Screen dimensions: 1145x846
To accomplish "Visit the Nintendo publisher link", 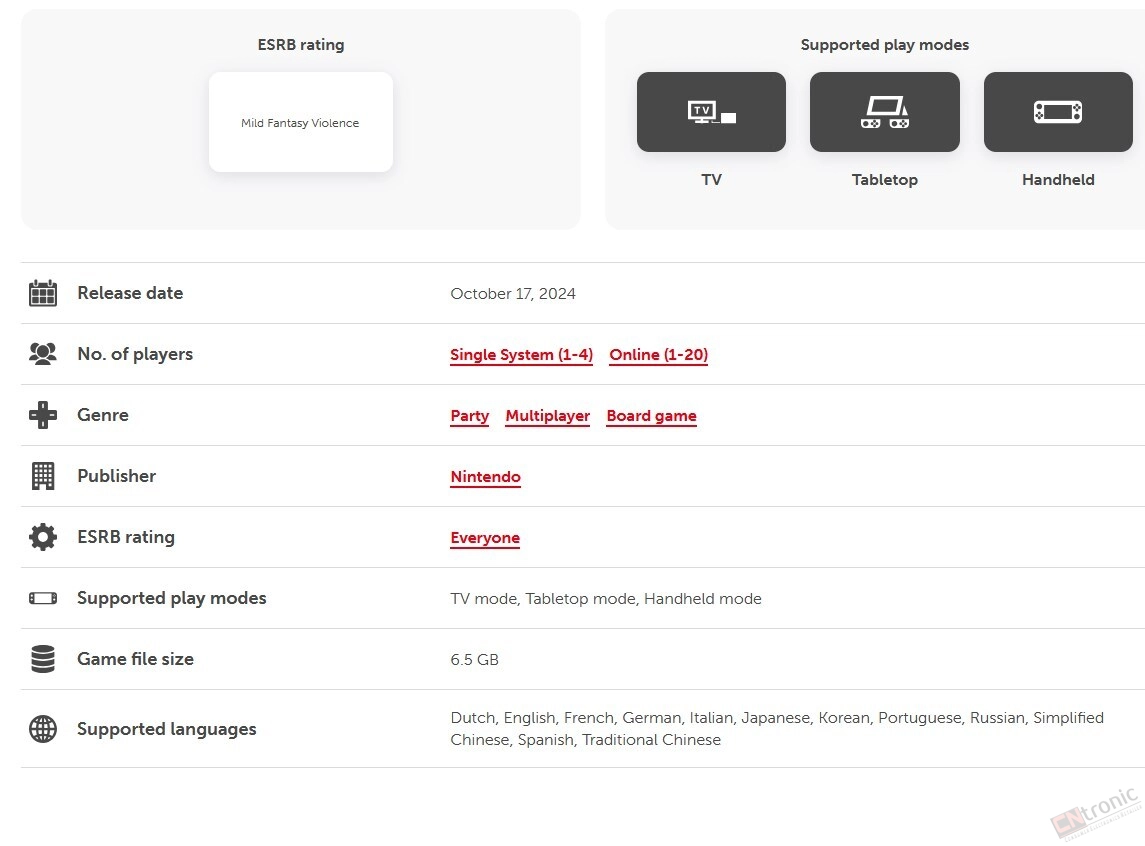I will (x=486, y=477).
